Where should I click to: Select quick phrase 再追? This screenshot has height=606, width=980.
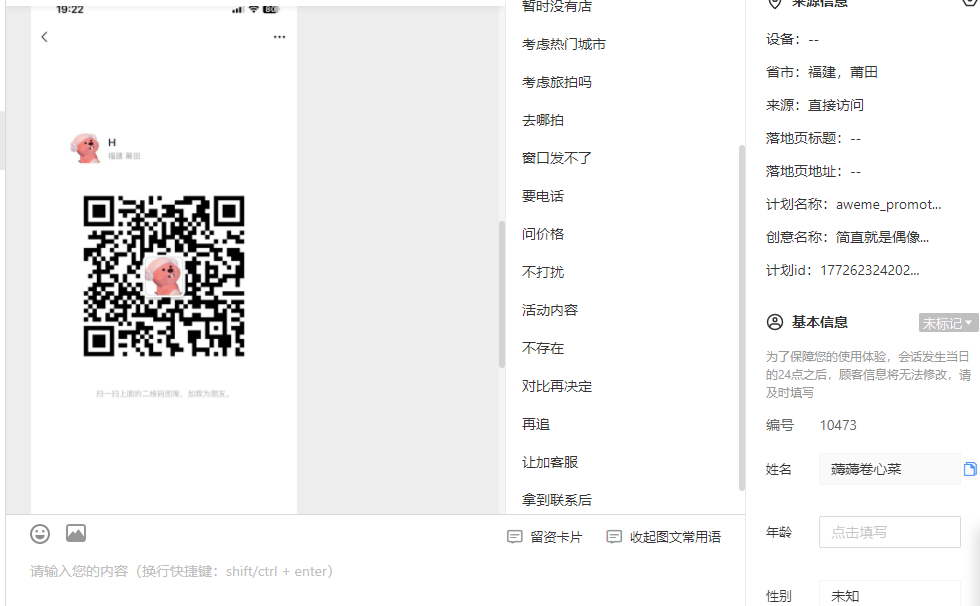[536, 425]
